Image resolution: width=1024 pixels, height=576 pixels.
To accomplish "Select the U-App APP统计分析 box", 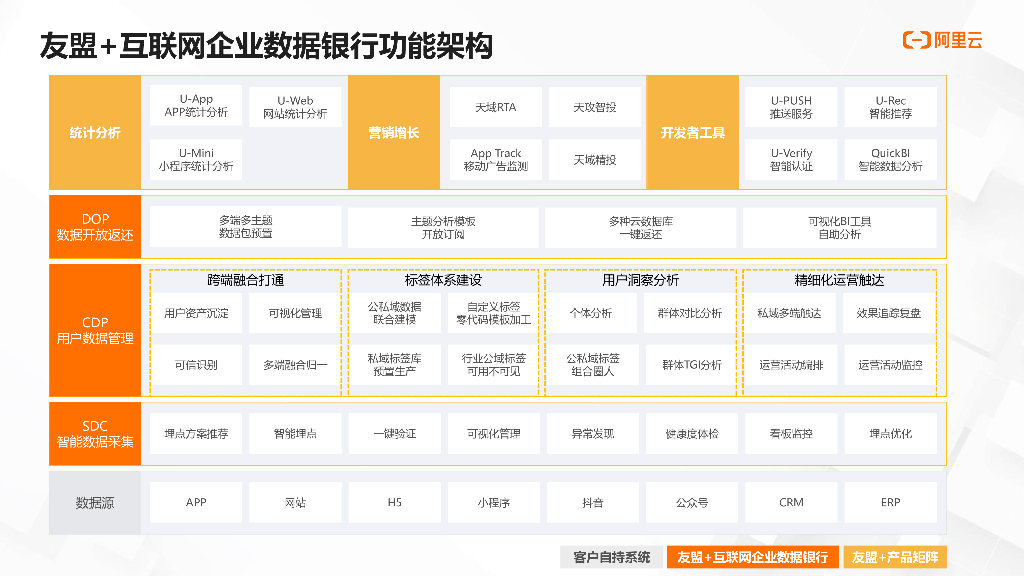I will click(x=196, y=106).
